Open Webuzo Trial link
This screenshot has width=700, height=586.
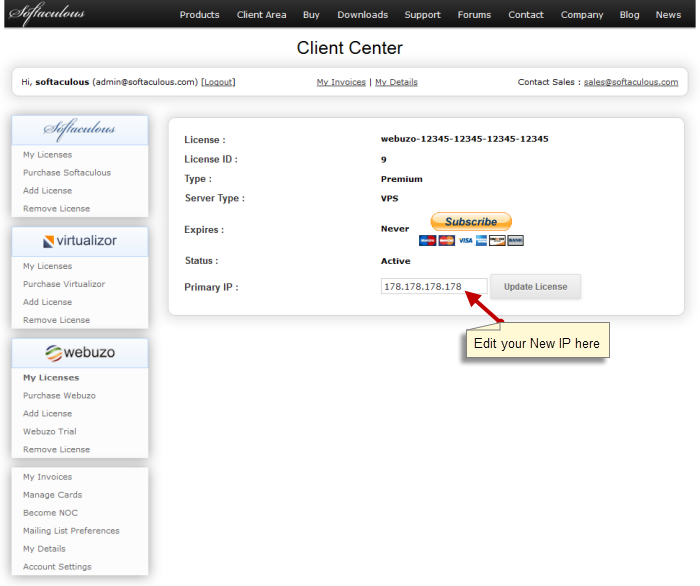point(50,431)
